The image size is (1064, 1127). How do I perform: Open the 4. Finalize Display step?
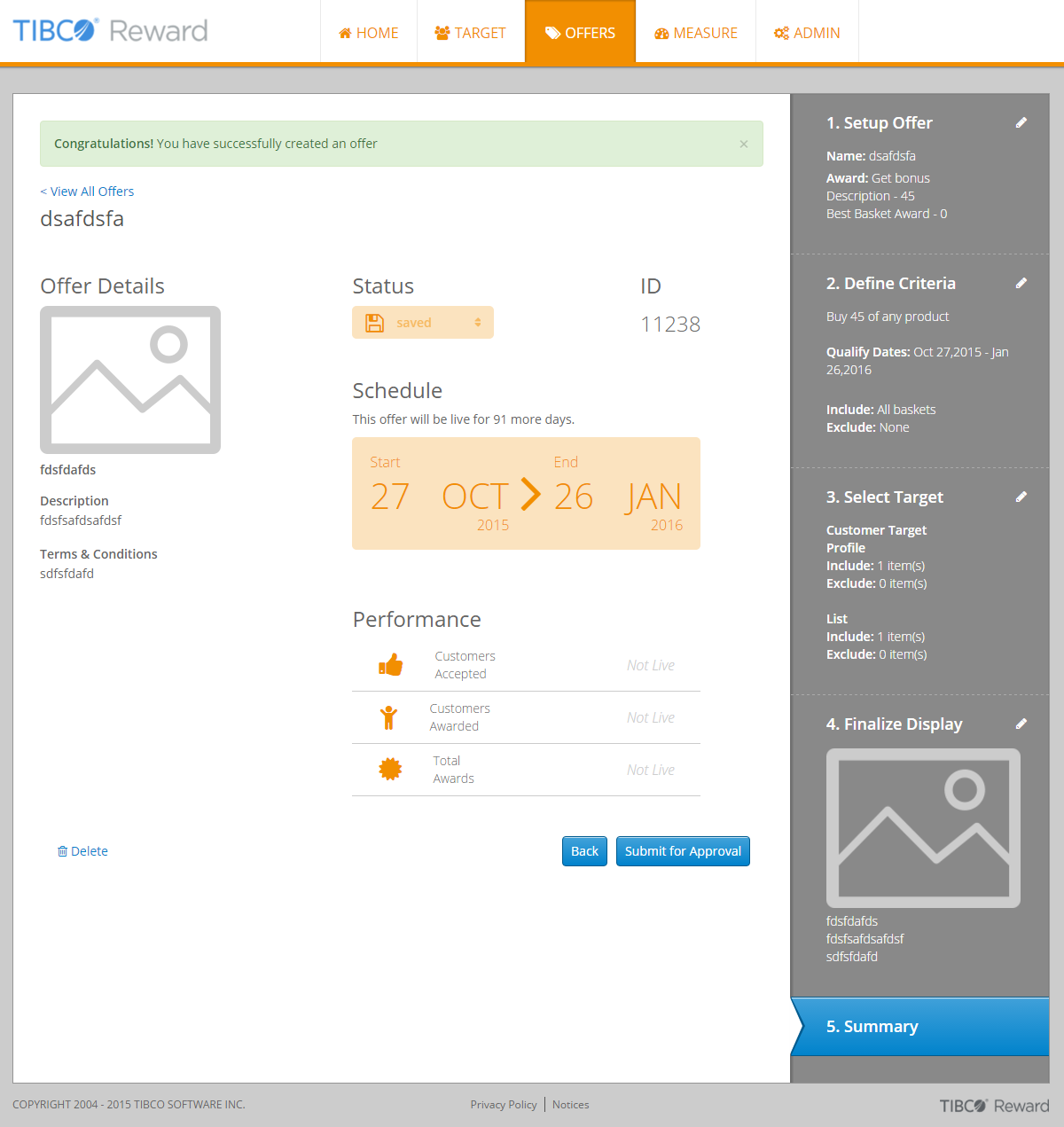pos(895,724)
